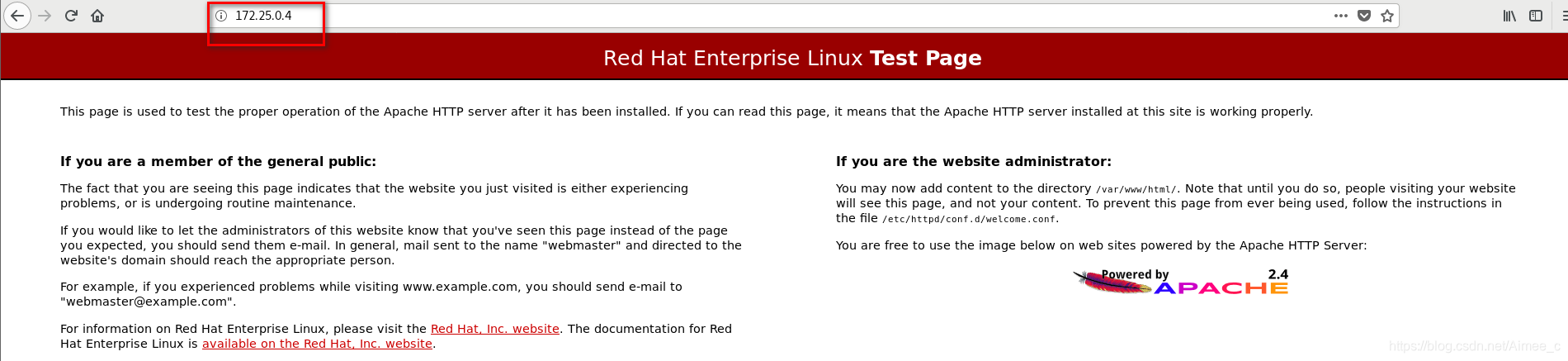The width and height of the screenshot is (1568, 361).
Task: Open the Firefox home page
Action: 97,16
